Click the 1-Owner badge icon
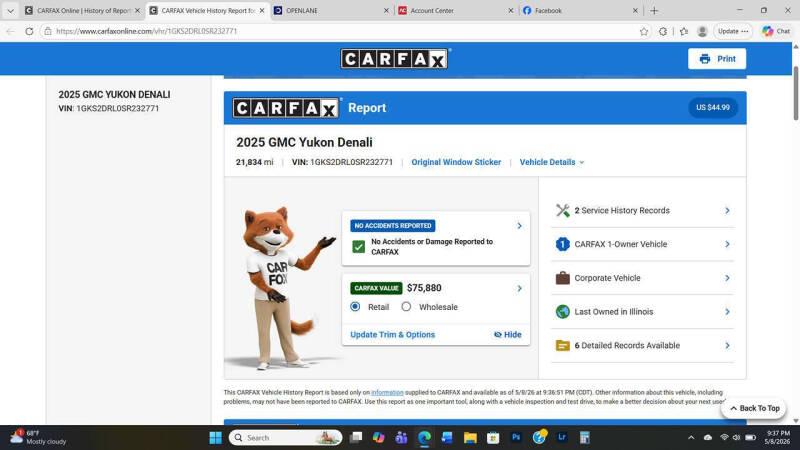The height and width of the screenshot is (450, 800). coord(562,244)
